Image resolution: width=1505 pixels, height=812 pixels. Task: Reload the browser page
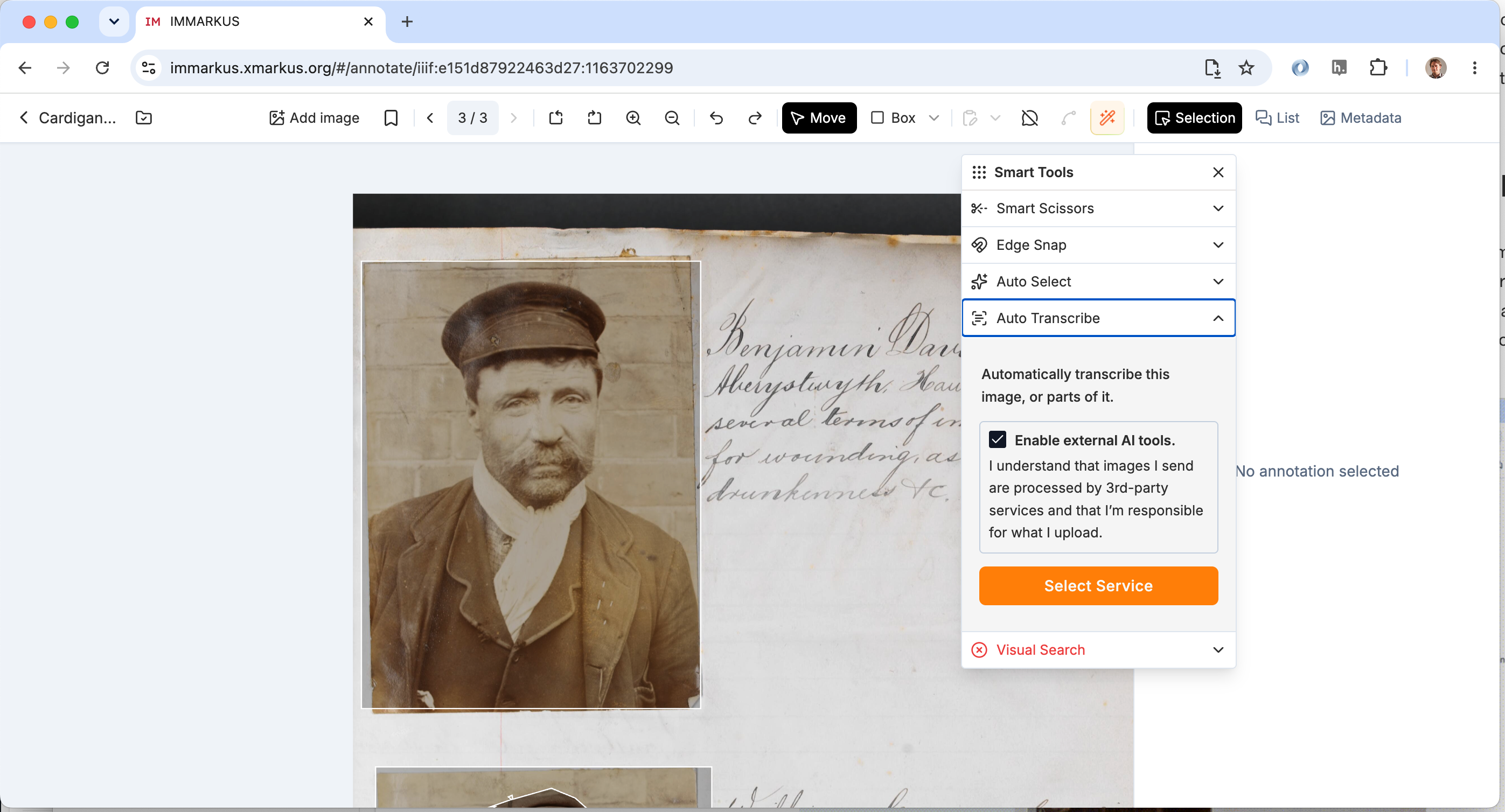pyautogui.click(x=102, y=68)
